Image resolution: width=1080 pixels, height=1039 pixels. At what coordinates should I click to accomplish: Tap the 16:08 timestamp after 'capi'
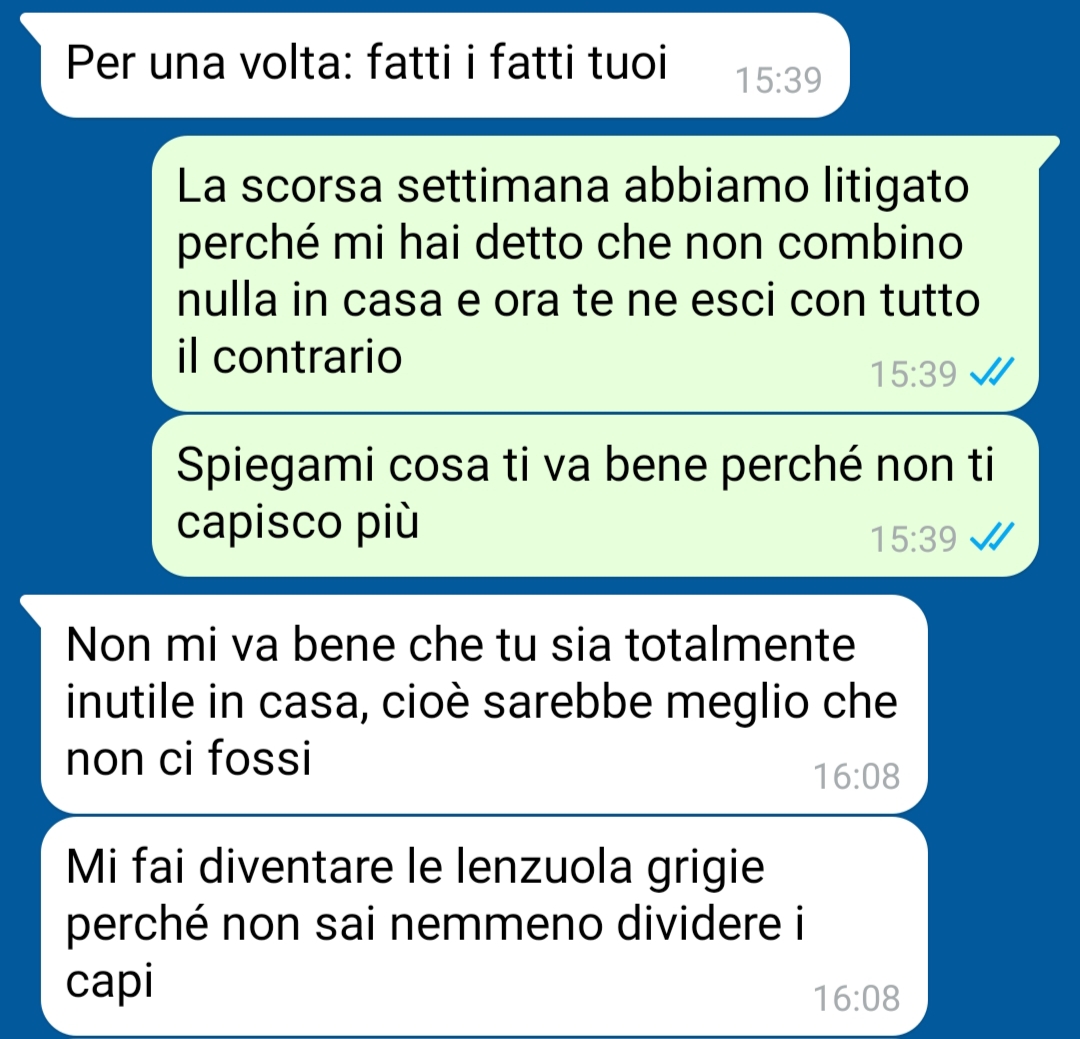[857, 998]
